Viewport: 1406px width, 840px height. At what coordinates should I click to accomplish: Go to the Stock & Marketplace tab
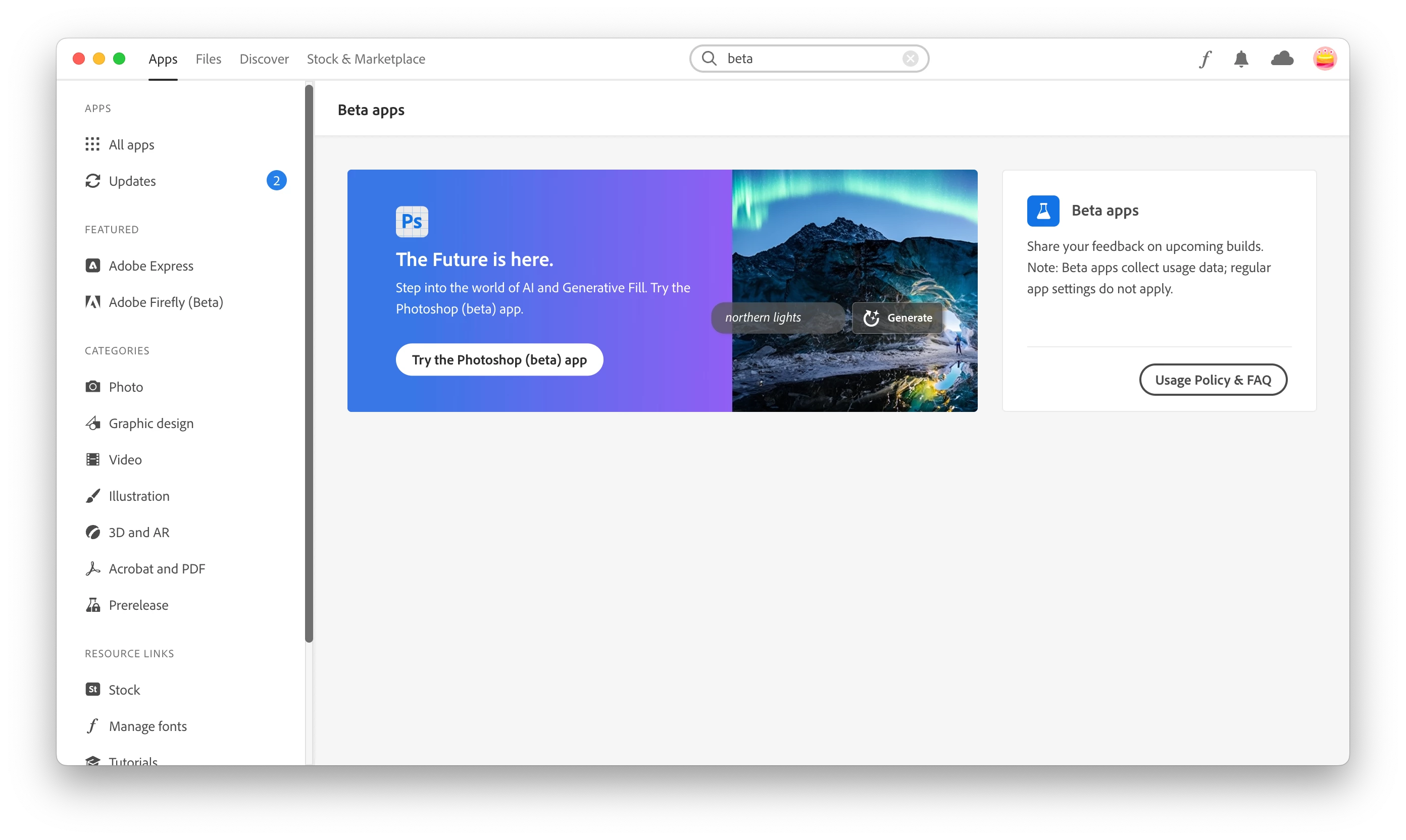[366, 59]
